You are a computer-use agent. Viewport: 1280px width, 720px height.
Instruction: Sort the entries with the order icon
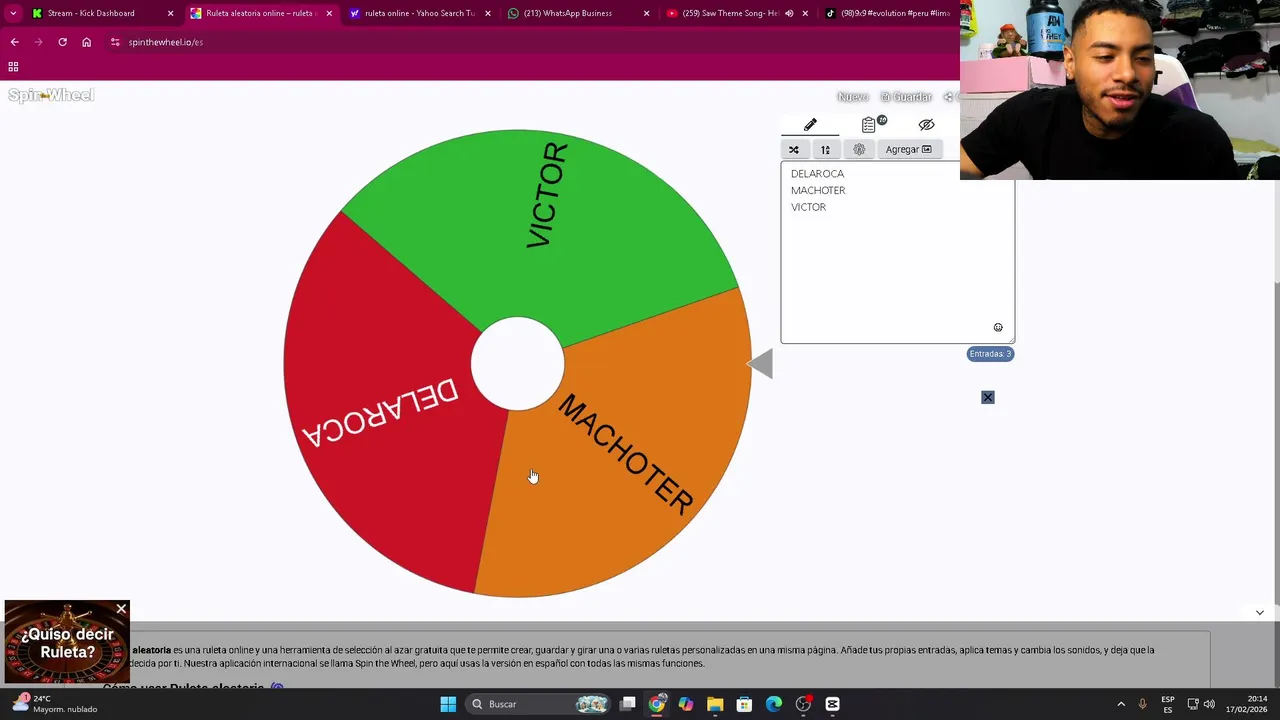pos(825,149)
